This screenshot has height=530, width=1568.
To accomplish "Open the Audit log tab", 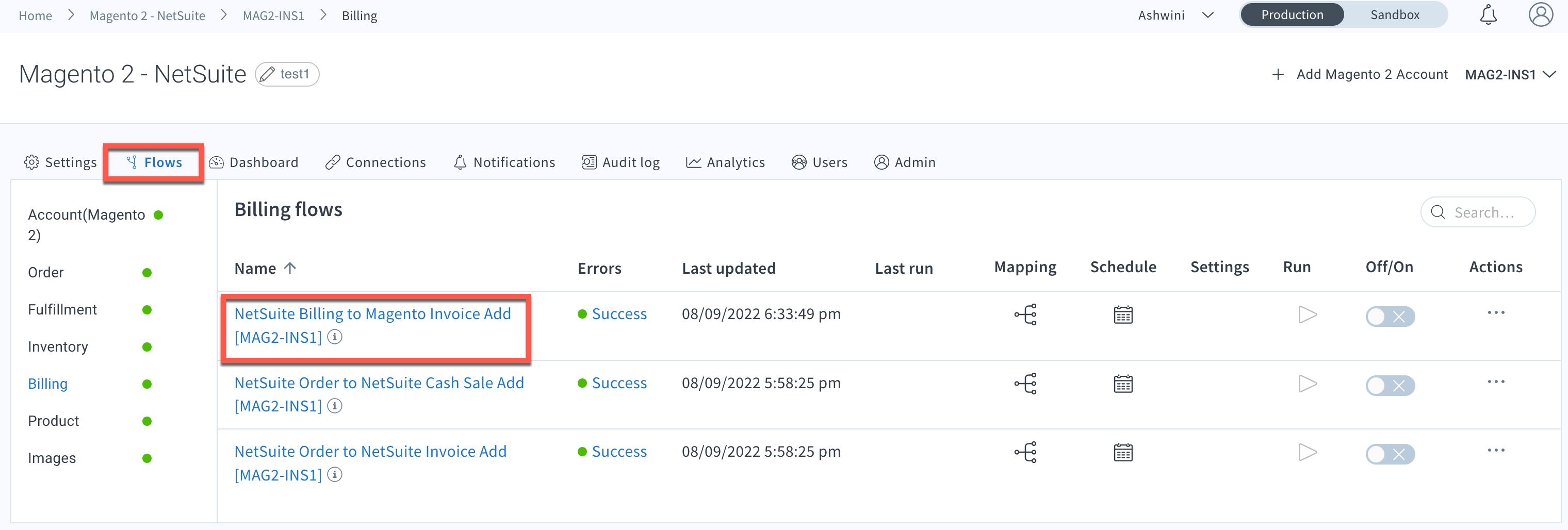I will coord(621,162).
